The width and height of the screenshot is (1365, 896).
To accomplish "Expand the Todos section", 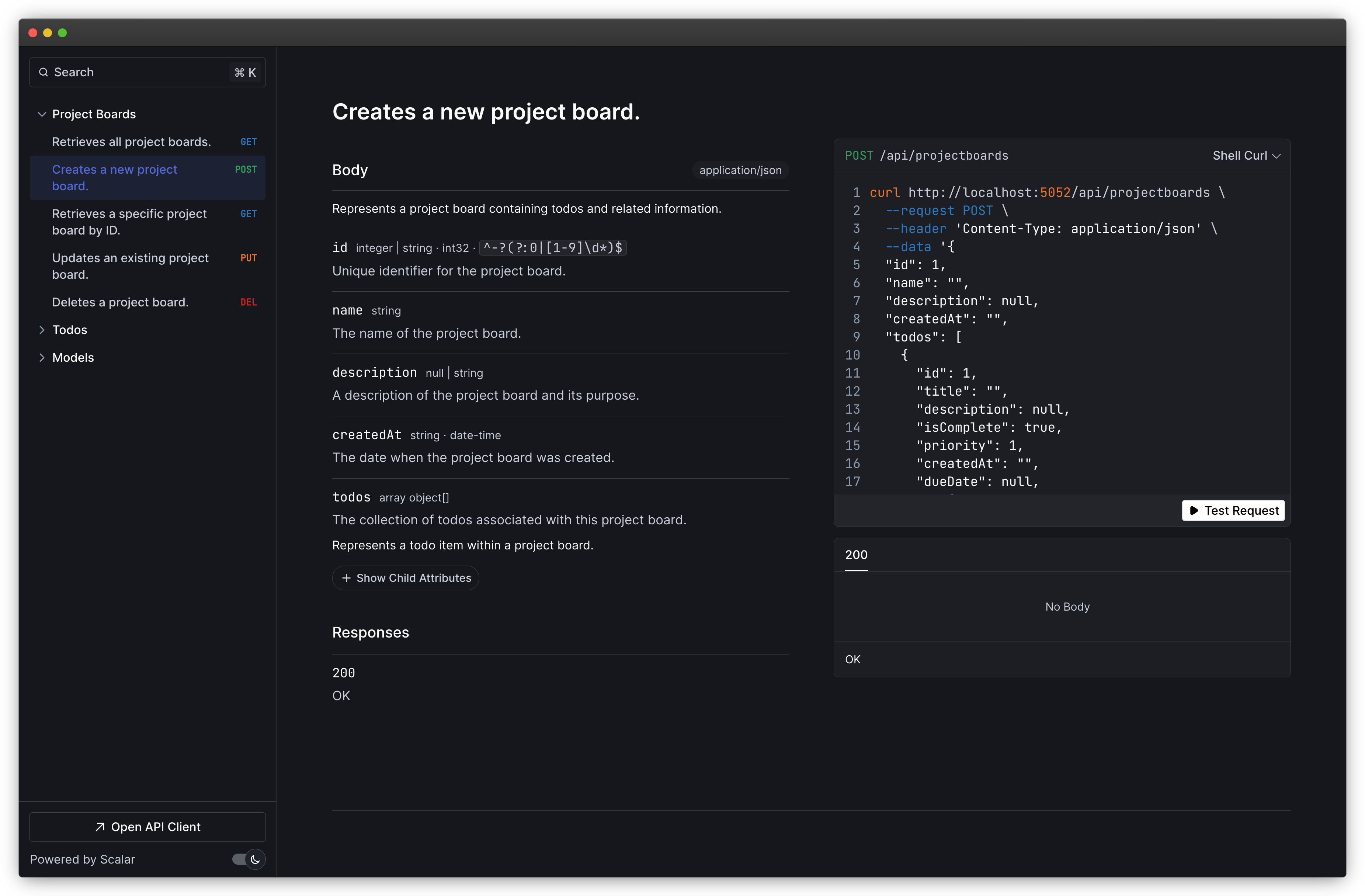I will (x=42, y=330).
